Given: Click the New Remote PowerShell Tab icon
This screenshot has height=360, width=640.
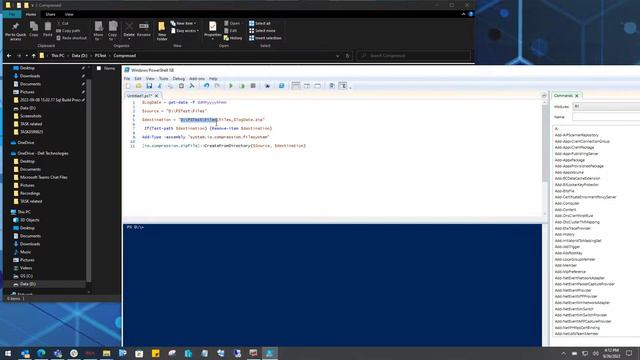Looking at the screenshot, I should 267,86.
